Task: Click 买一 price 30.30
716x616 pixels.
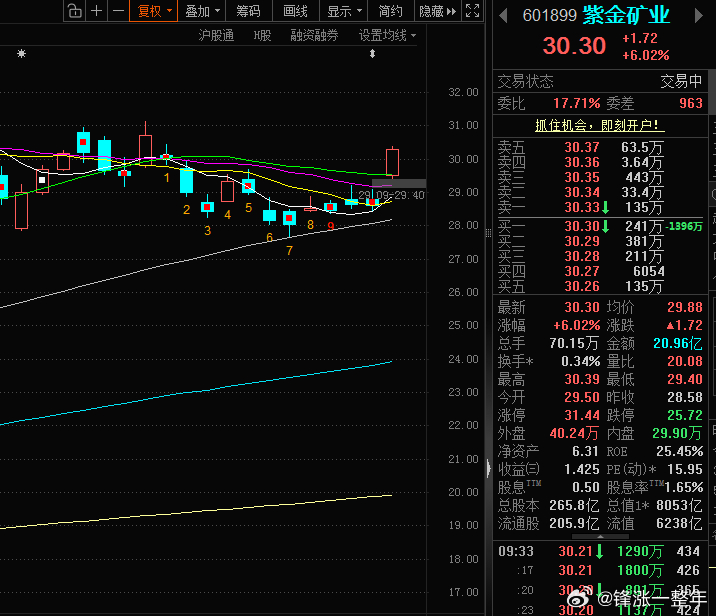Action: [x=582, y=226]
